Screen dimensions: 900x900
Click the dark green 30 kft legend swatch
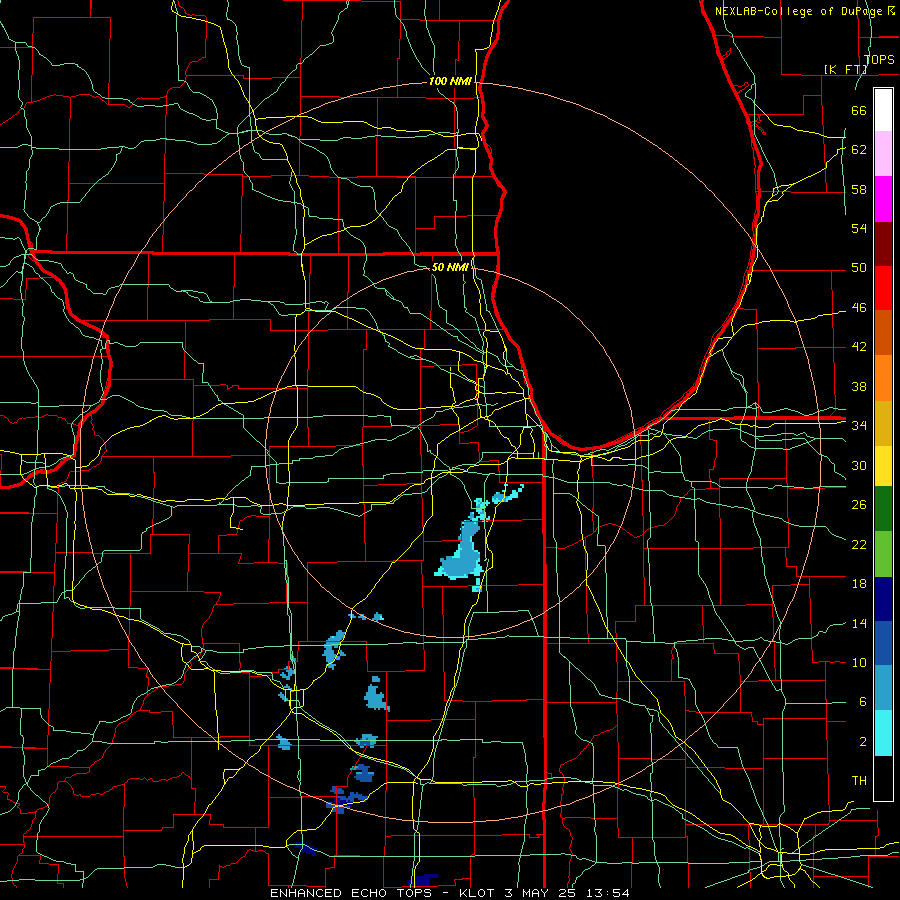pos(883,508)
